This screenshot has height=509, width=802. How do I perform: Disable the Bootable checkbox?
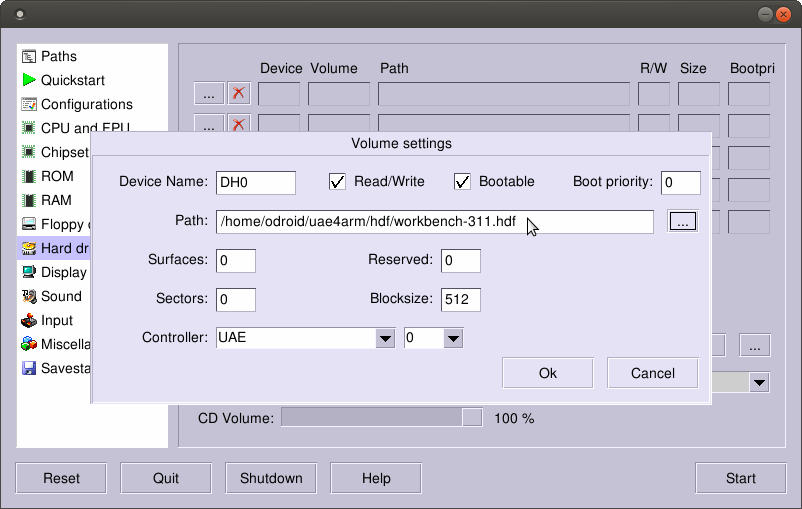point(462,182)
